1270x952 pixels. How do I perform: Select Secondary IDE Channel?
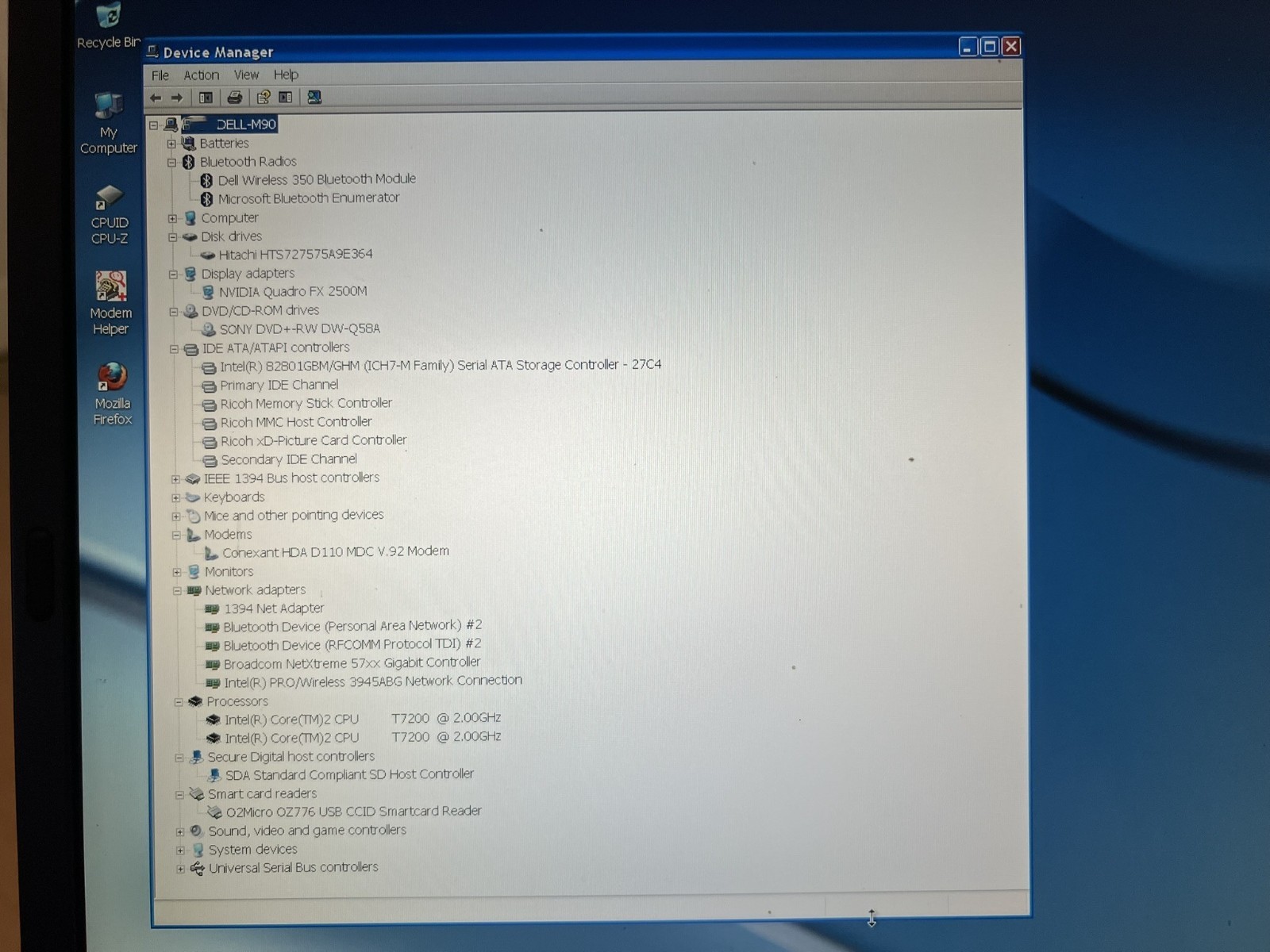click(x=289, y=459)
